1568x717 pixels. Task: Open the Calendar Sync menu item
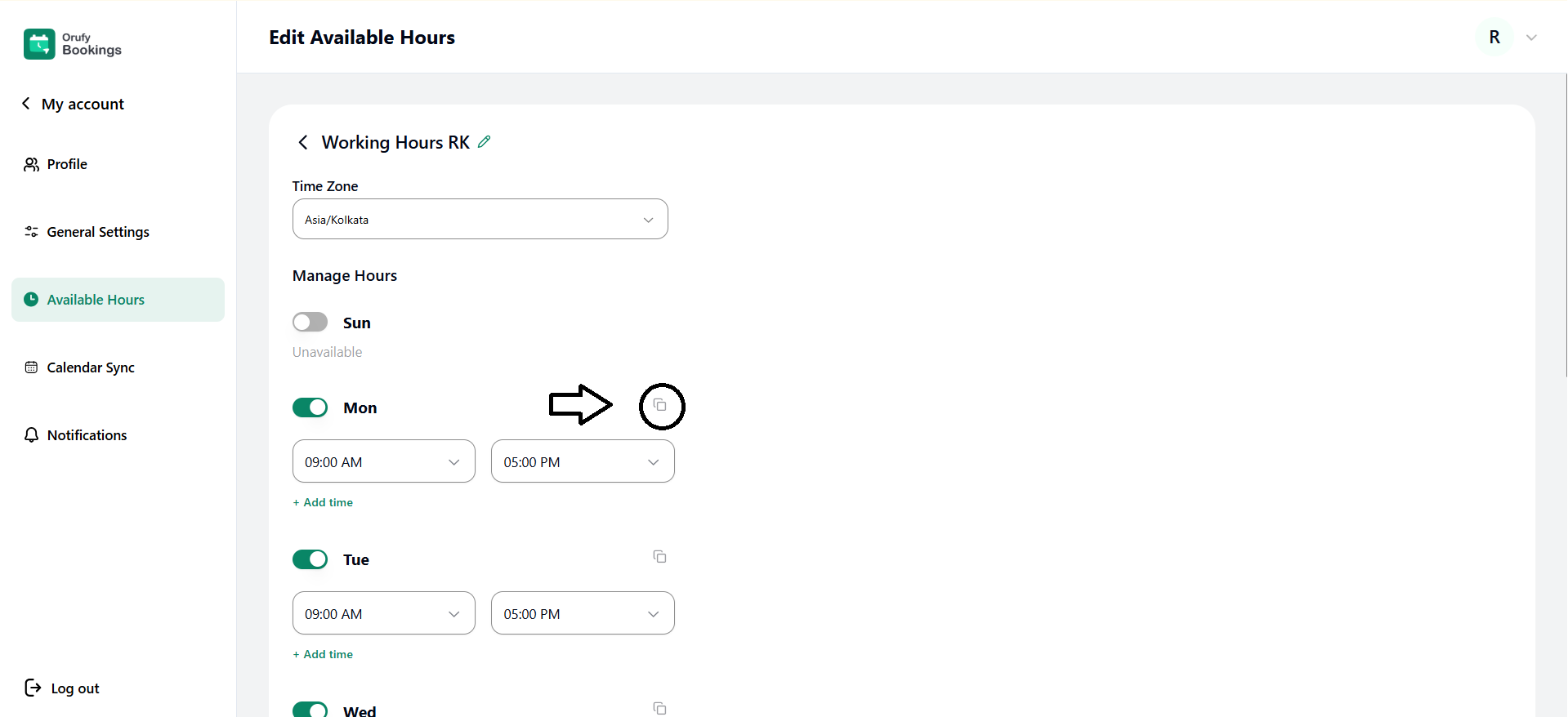[90, 367]
